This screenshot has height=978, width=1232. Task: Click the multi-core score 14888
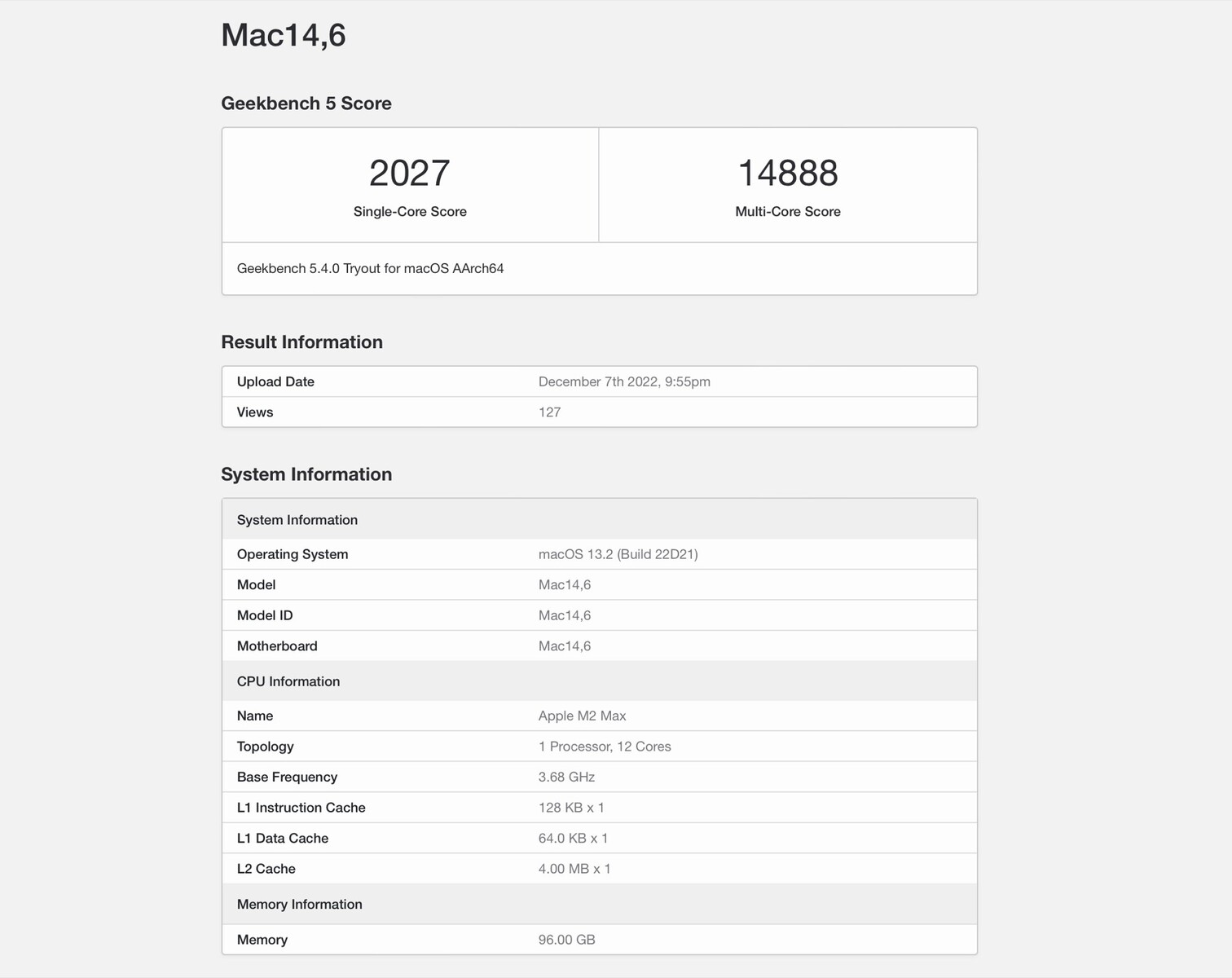[787, 173]
